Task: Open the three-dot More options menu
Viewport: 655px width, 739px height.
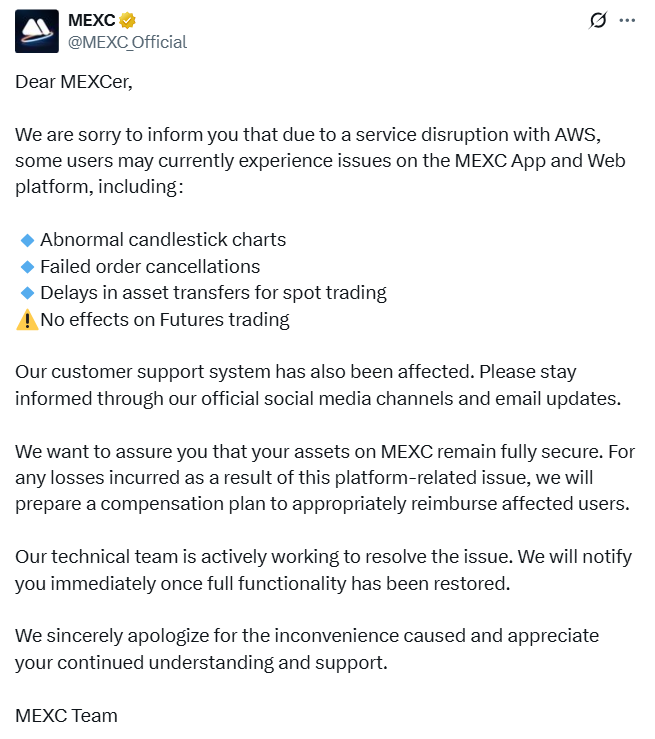Action: click(627, 20)
